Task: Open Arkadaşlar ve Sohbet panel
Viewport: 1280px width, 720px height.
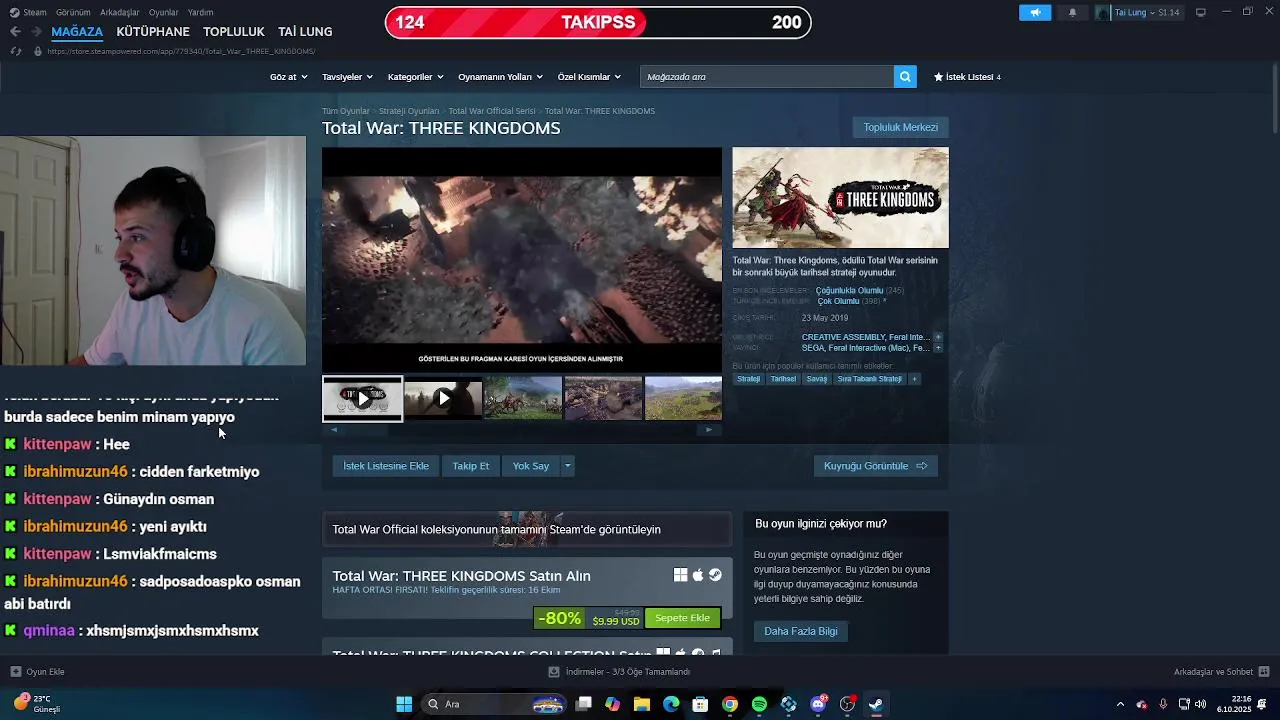Action: point(1222,672)
